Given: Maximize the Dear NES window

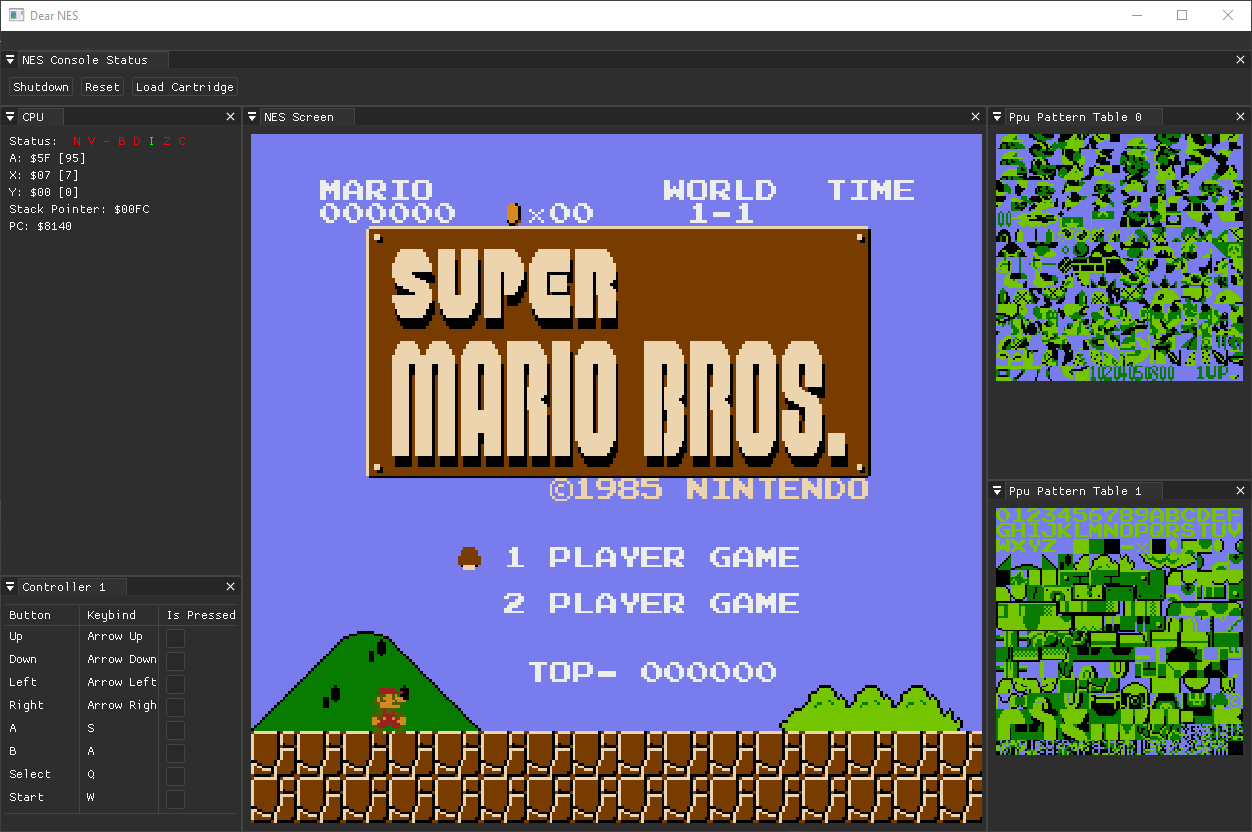Looking at the screenshot, I should [1182, 15].
